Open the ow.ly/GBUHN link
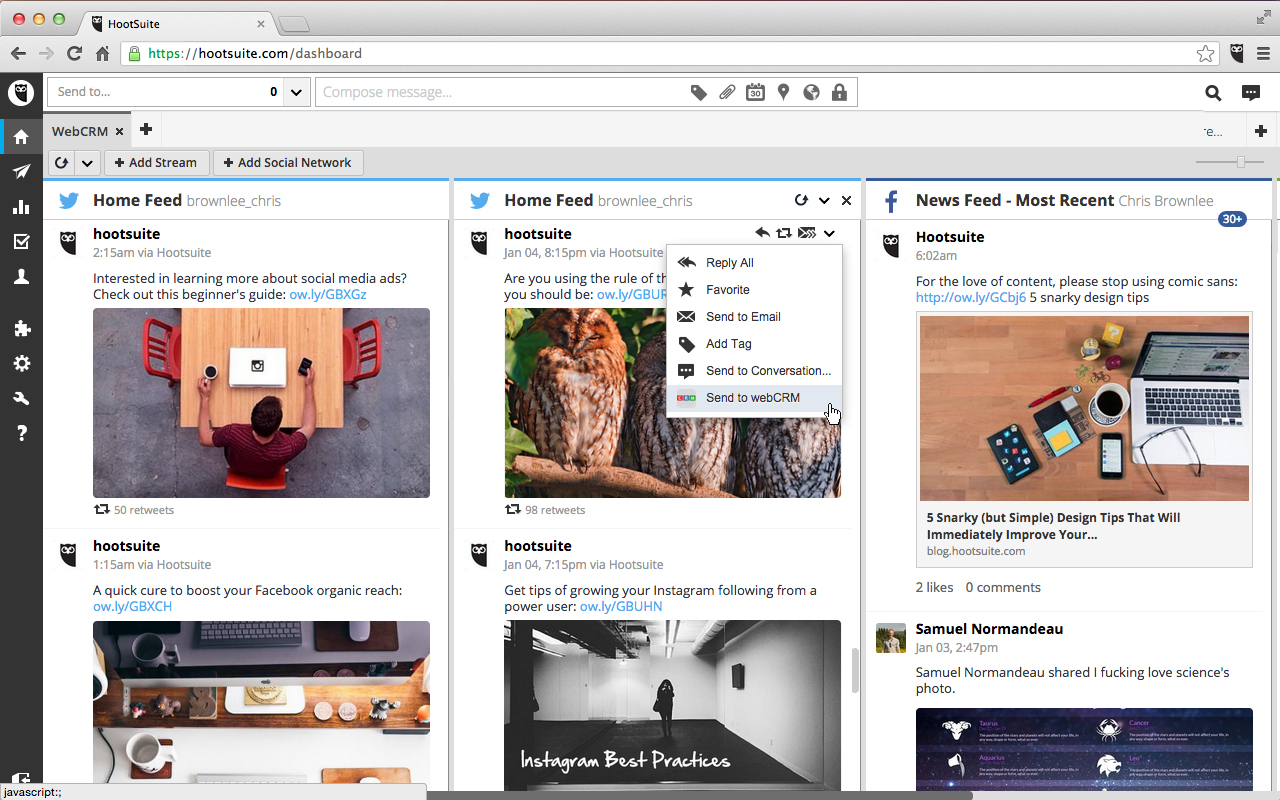Image resolution: width=1280 pixels, height=800 pixels. click(621, 606)
